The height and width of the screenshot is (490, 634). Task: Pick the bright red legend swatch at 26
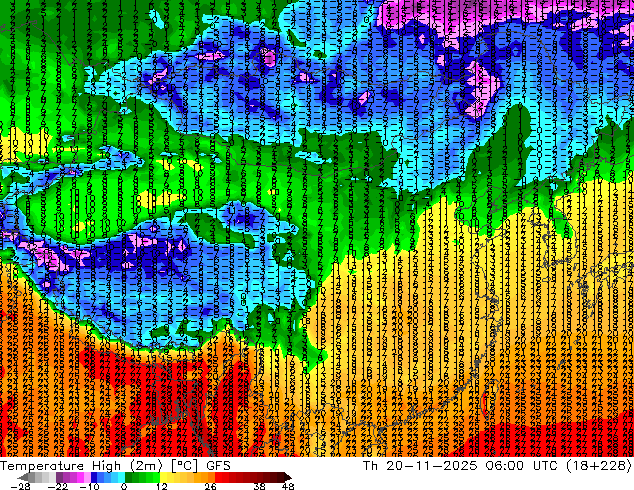coord(218,477)
